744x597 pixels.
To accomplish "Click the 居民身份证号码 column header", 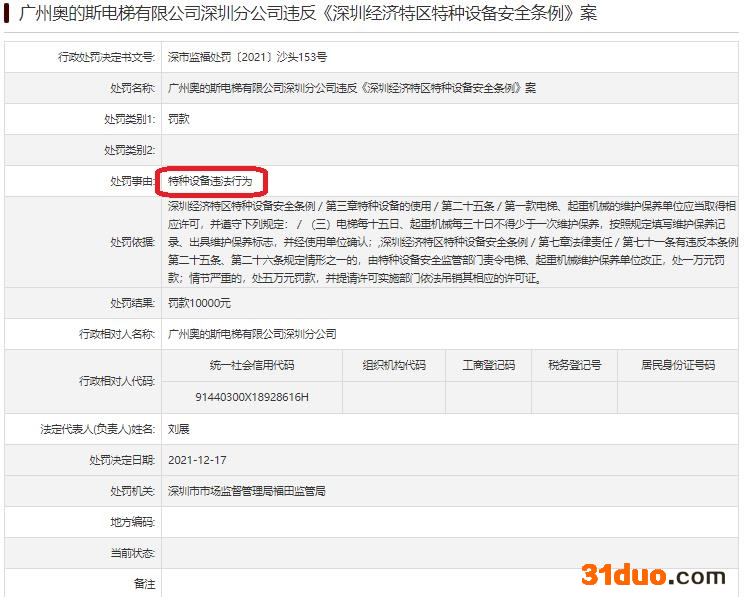I will tap(678, 365).
